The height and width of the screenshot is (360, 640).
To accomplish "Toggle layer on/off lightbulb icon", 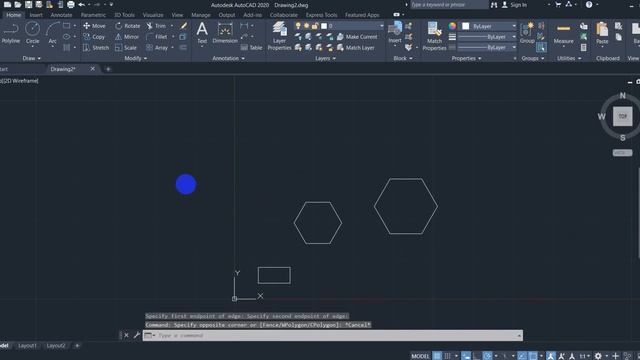I will coord(298,26).
